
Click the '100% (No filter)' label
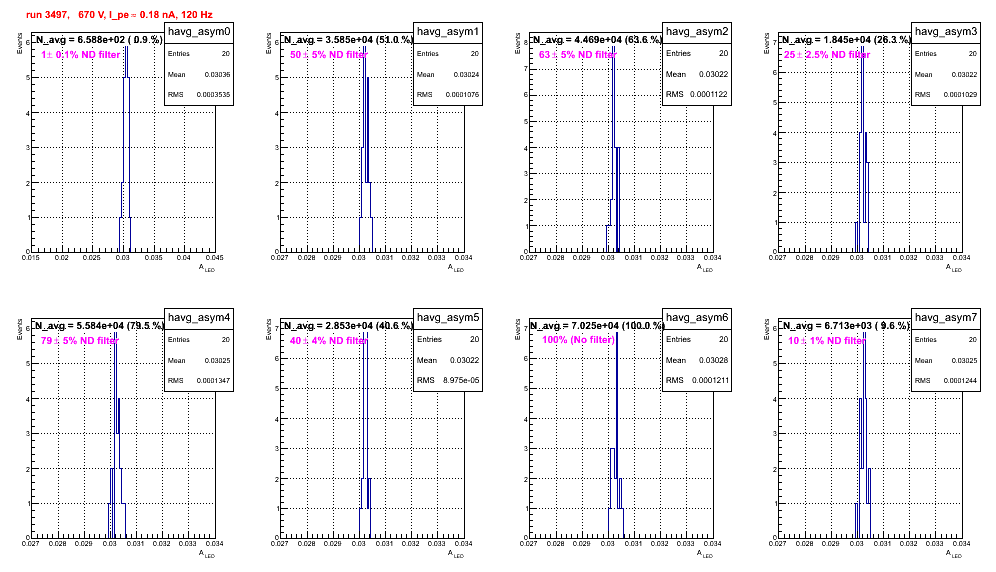click(x=579, y=340)
